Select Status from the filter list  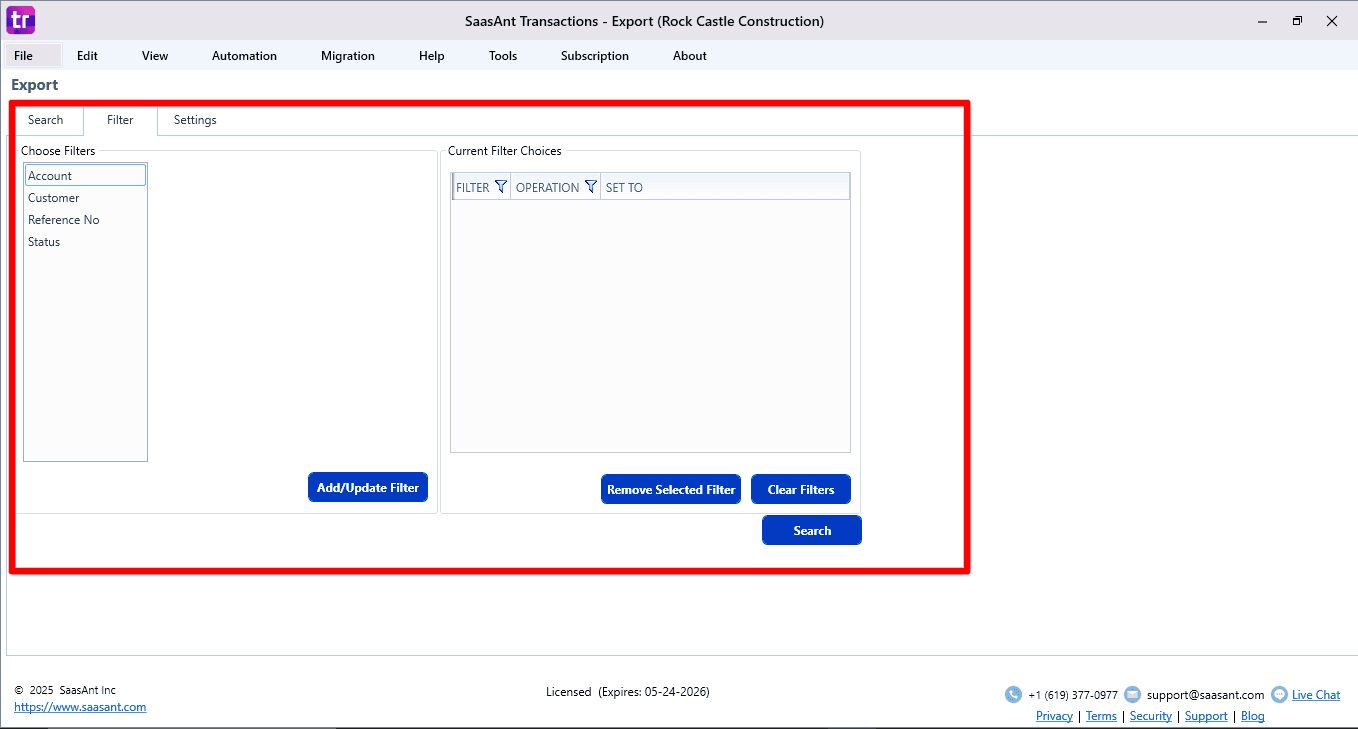tap(44, 241)
